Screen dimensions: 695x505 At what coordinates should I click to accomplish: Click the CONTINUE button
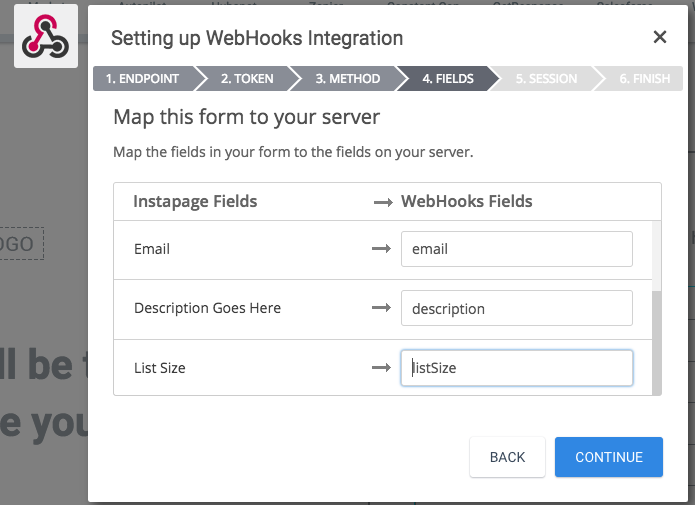(609, 457)
